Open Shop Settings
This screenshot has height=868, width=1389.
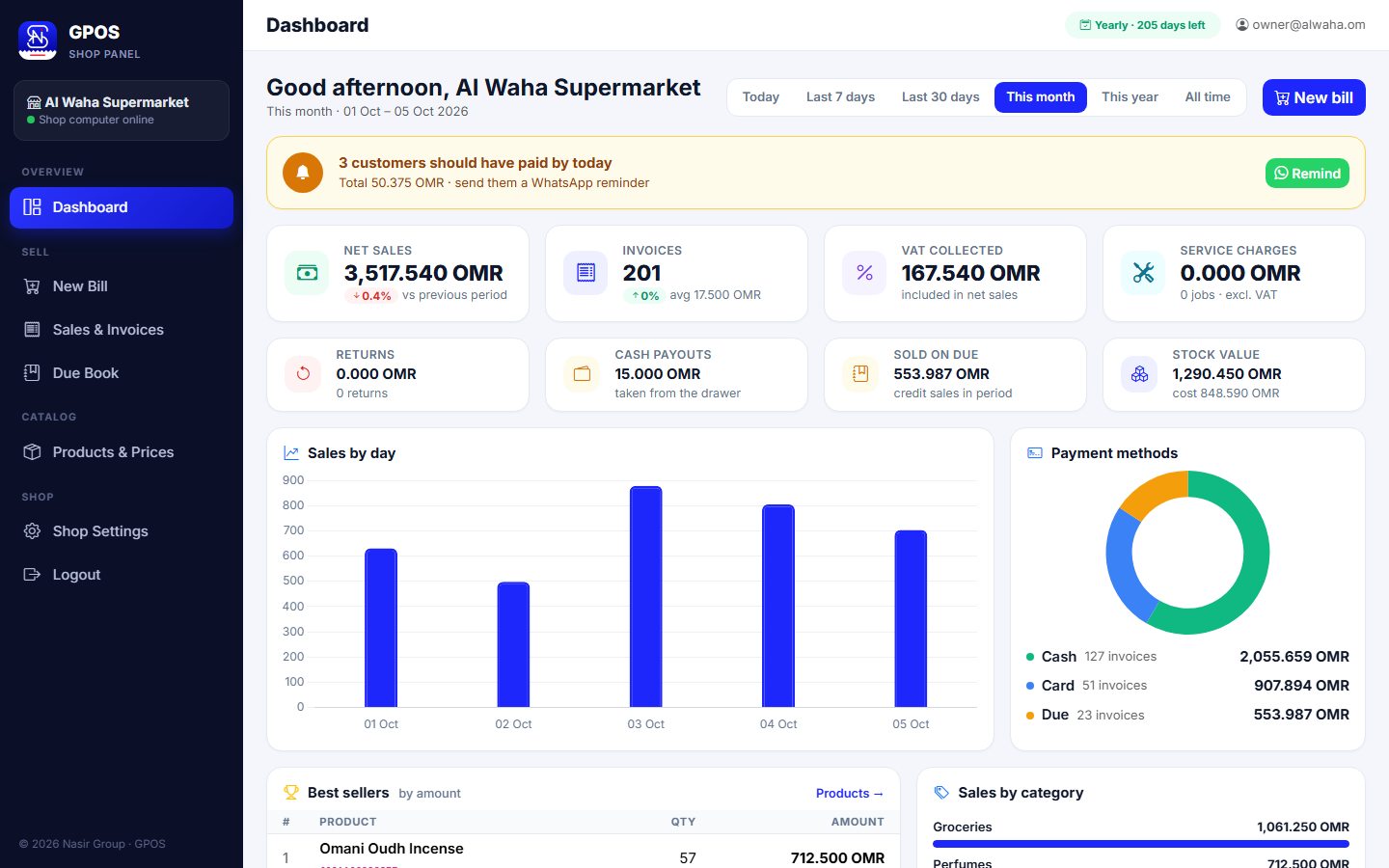(122, 531)
